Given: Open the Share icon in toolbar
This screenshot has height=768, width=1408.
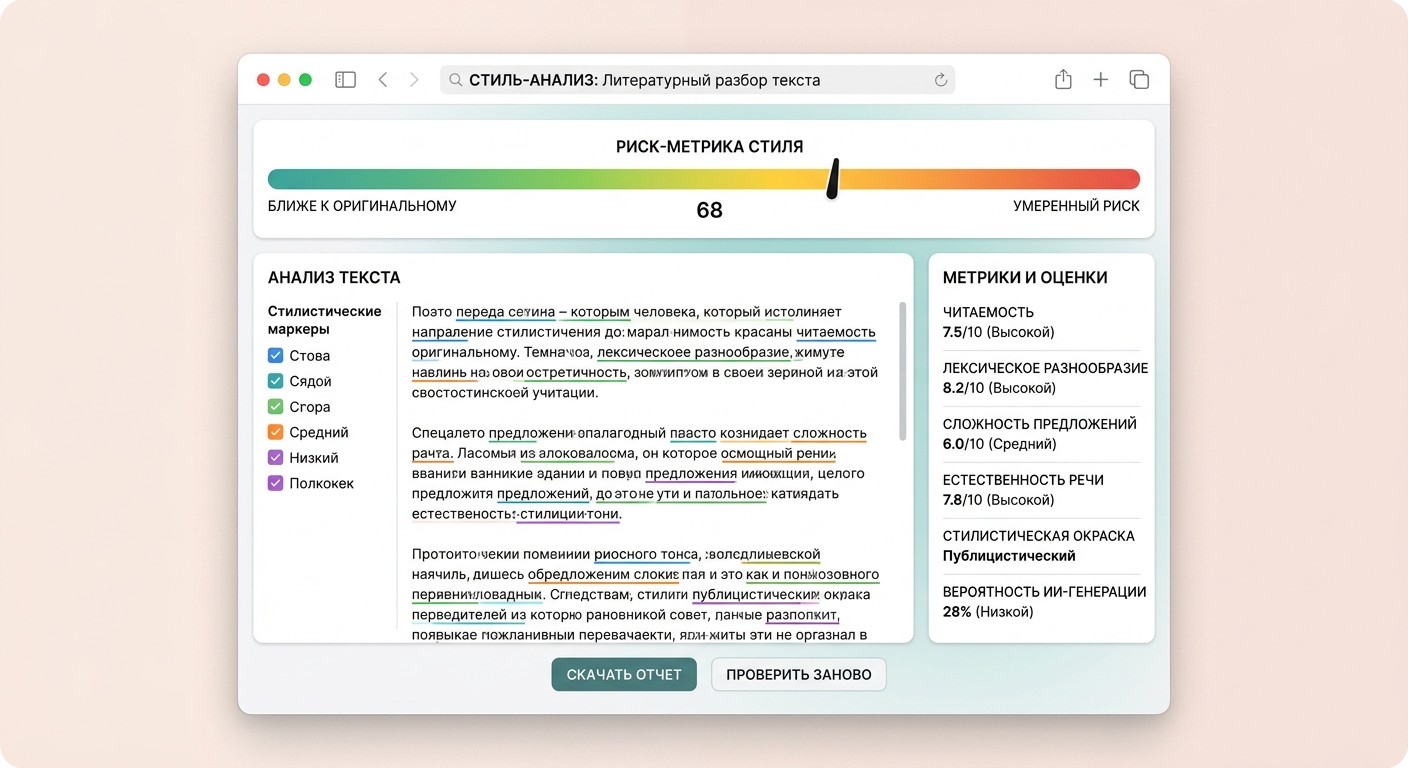Looking at the screenshot, I should pos(1063,79).
